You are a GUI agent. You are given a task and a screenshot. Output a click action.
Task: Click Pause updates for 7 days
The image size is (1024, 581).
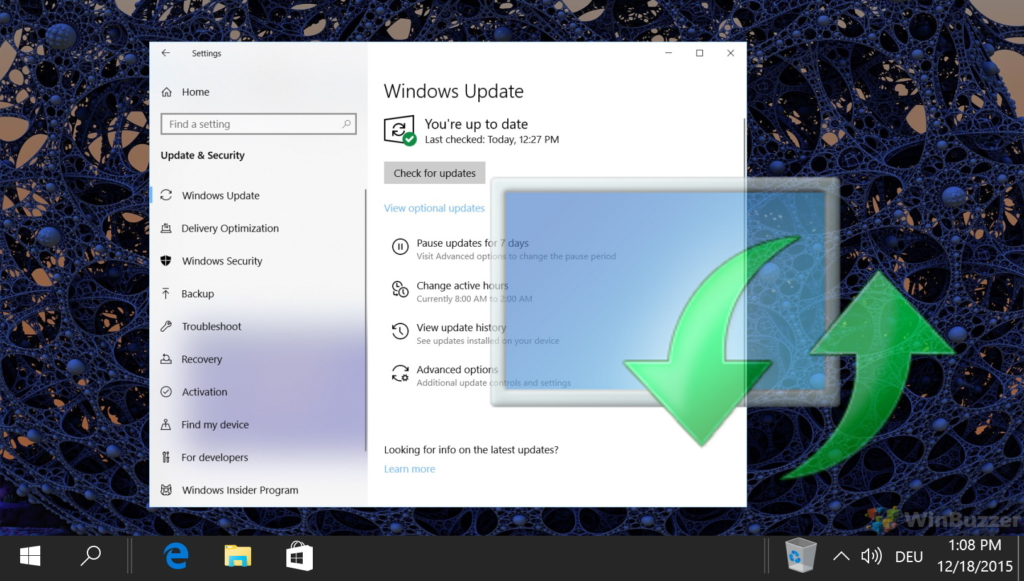(473, 243)
